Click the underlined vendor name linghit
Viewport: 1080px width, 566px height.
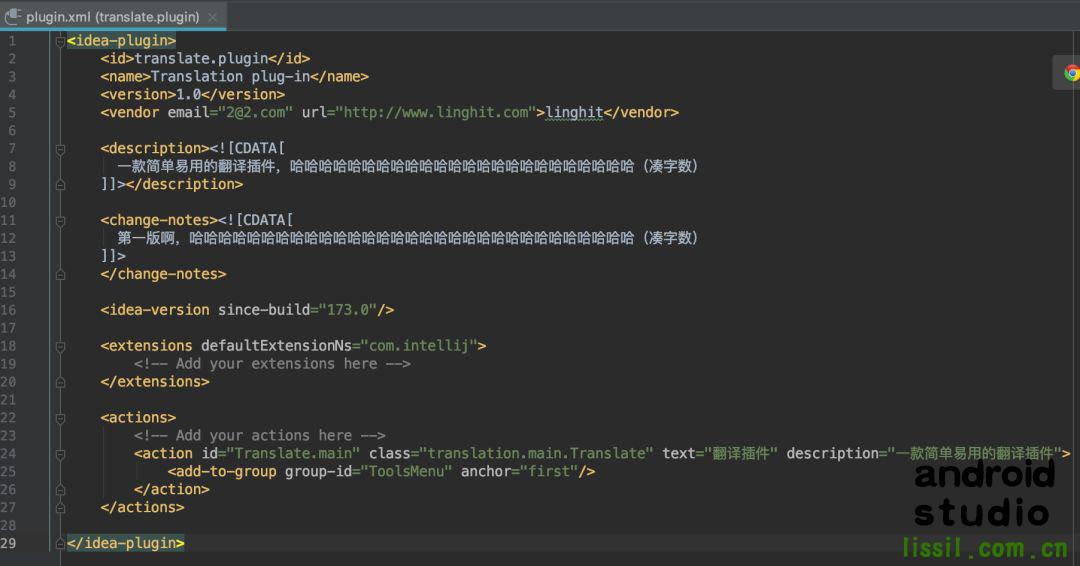click(574, 112)
